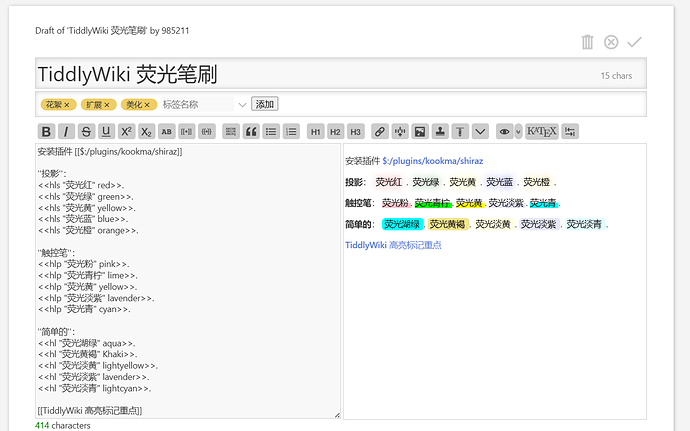This screenshot has height=431, width=690.
Task: Confirm changes with the checkmark icon
Action: pos(635,42)
